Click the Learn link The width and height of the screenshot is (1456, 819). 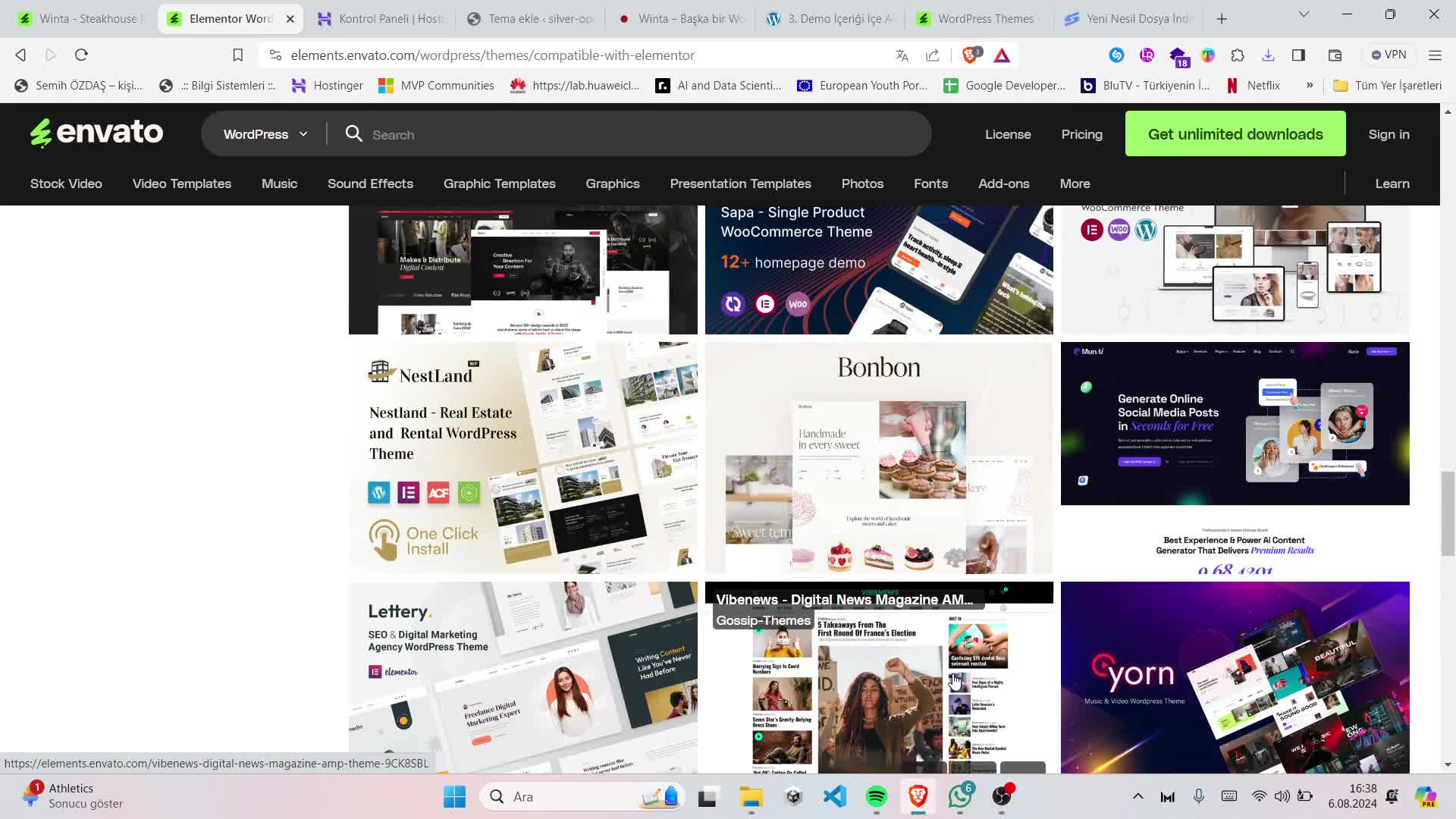pos(1392,184)
